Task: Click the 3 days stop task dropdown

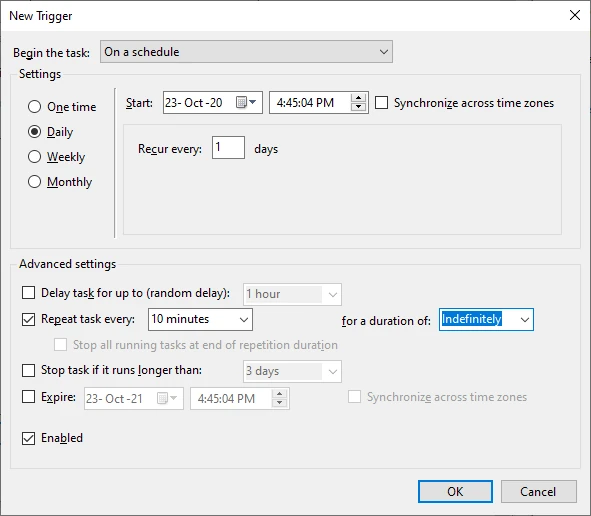Action: click(x=292, y=371)
